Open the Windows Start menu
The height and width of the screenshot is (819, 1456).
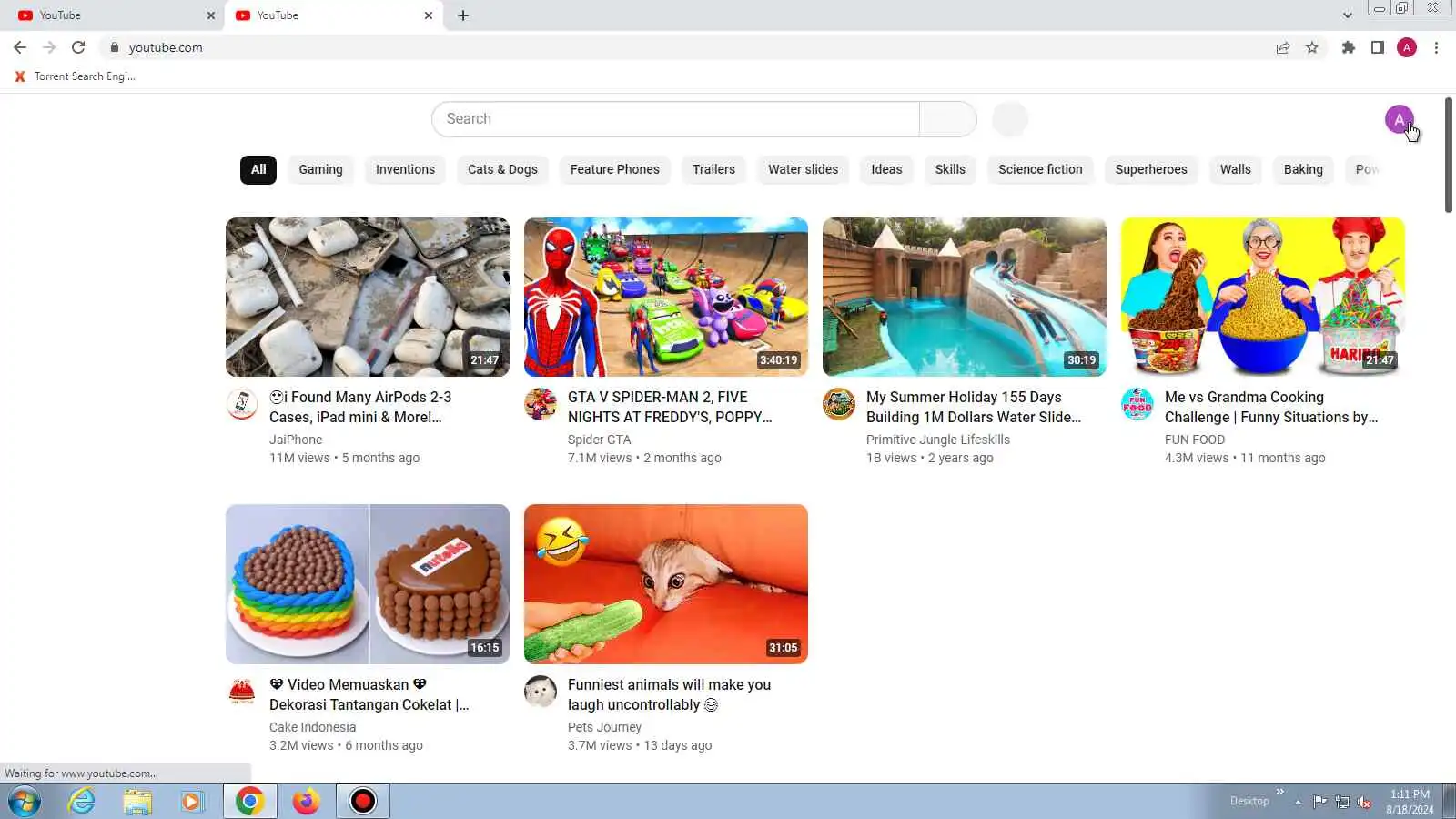[25, 801]
